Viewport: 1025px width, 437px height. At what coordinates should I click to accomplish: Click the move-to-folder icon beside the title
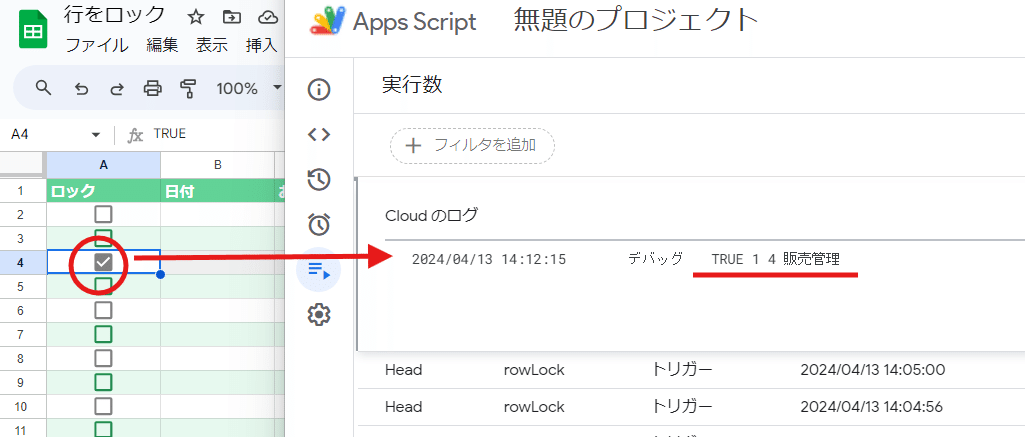tap(231, 17)
